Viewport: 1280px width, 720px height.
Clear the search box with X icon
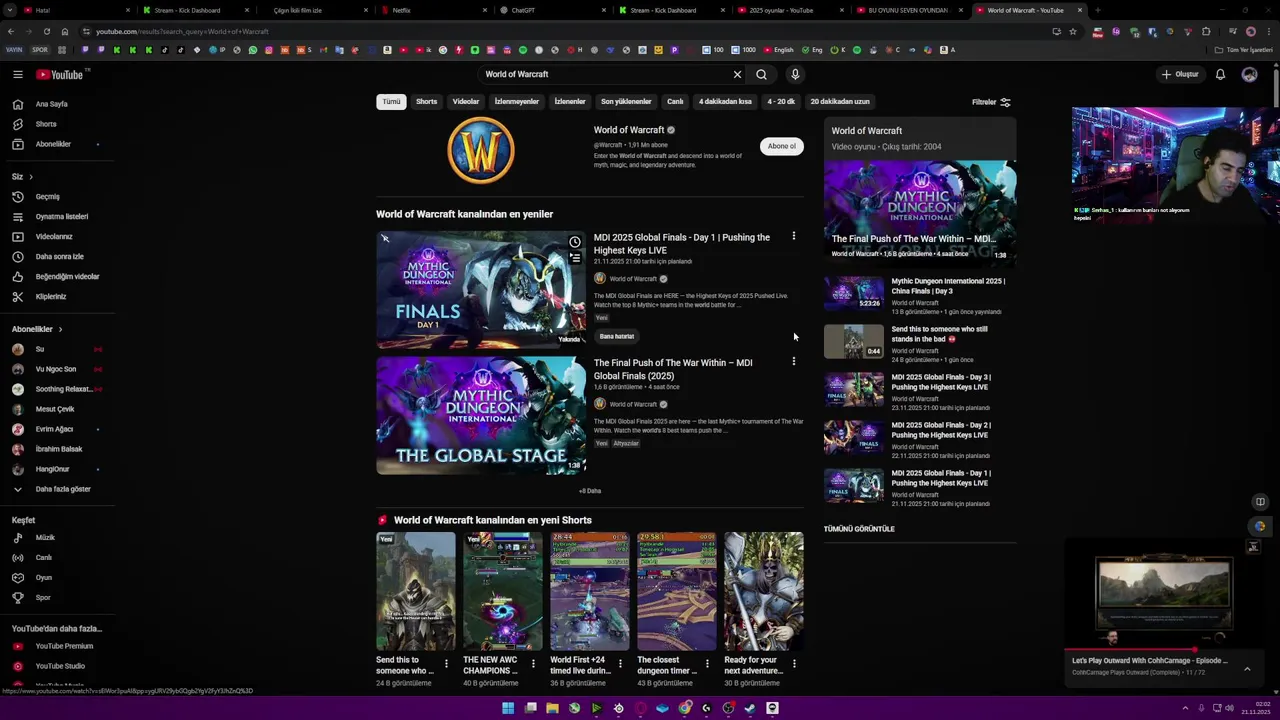point(737,74)
